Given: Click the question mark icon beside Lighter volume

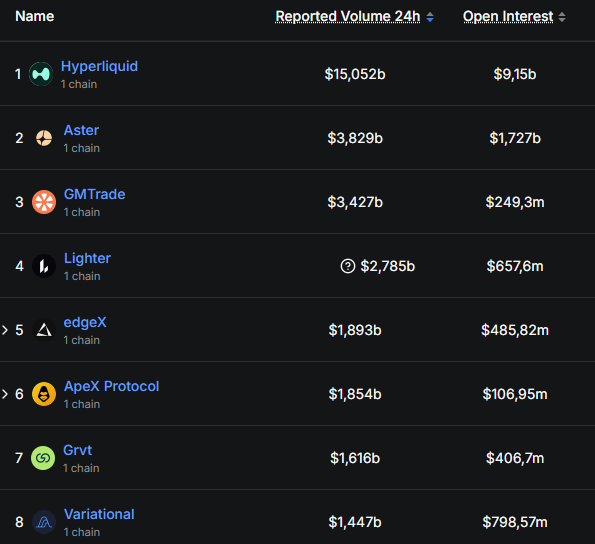Looking at the screenshot, I should pyautogui.click(x=348, y=266).
